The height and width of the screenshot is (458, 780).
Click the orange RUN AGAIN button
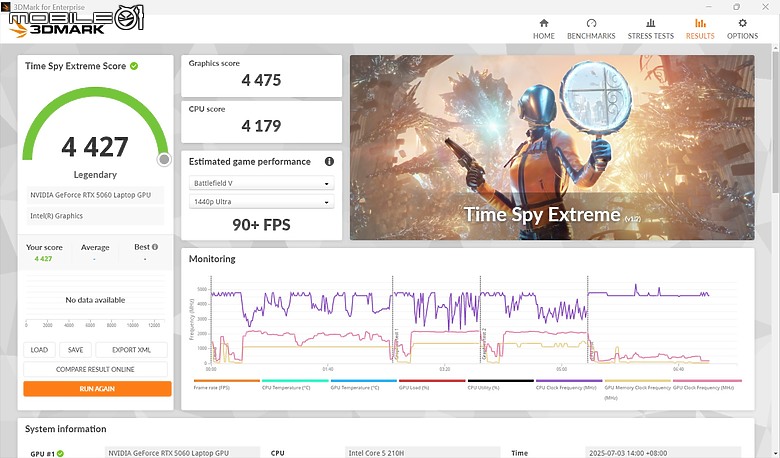tap(97, 388)
